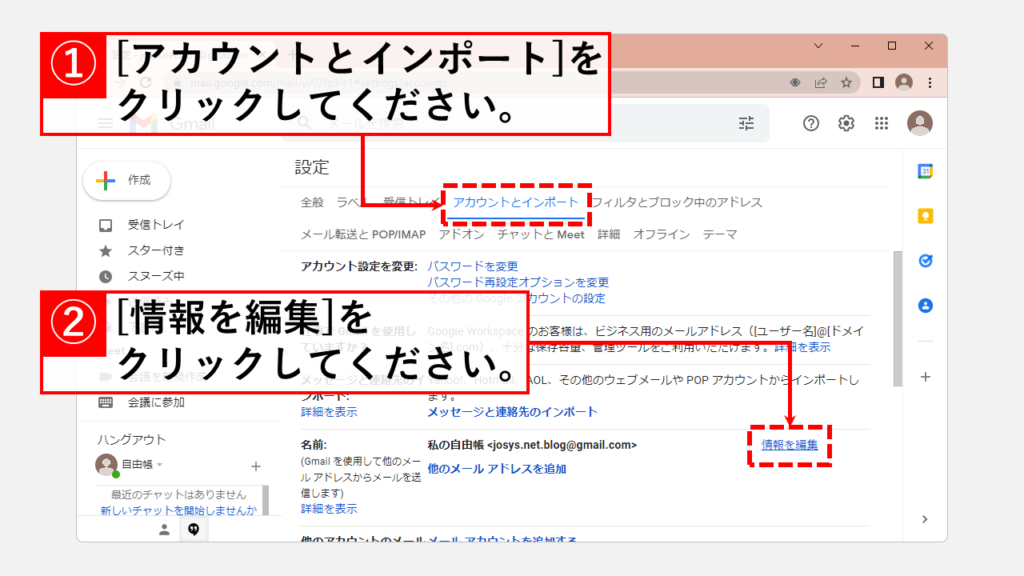Expand the 自由帳 Hangouts status dropdown
Screen dimensions: 1024x576
click(159, 465)
